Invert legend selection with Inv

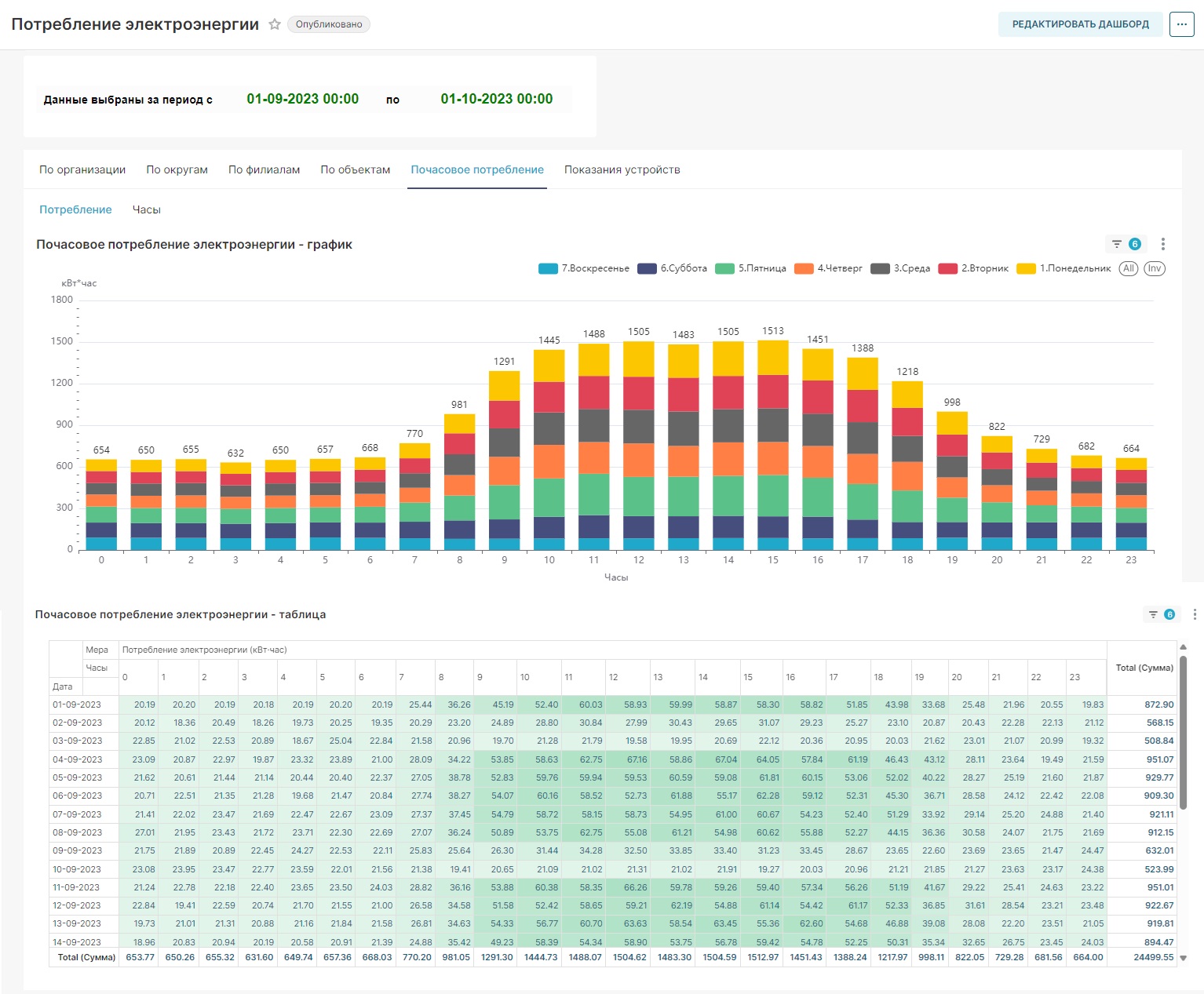(1154, 268)
